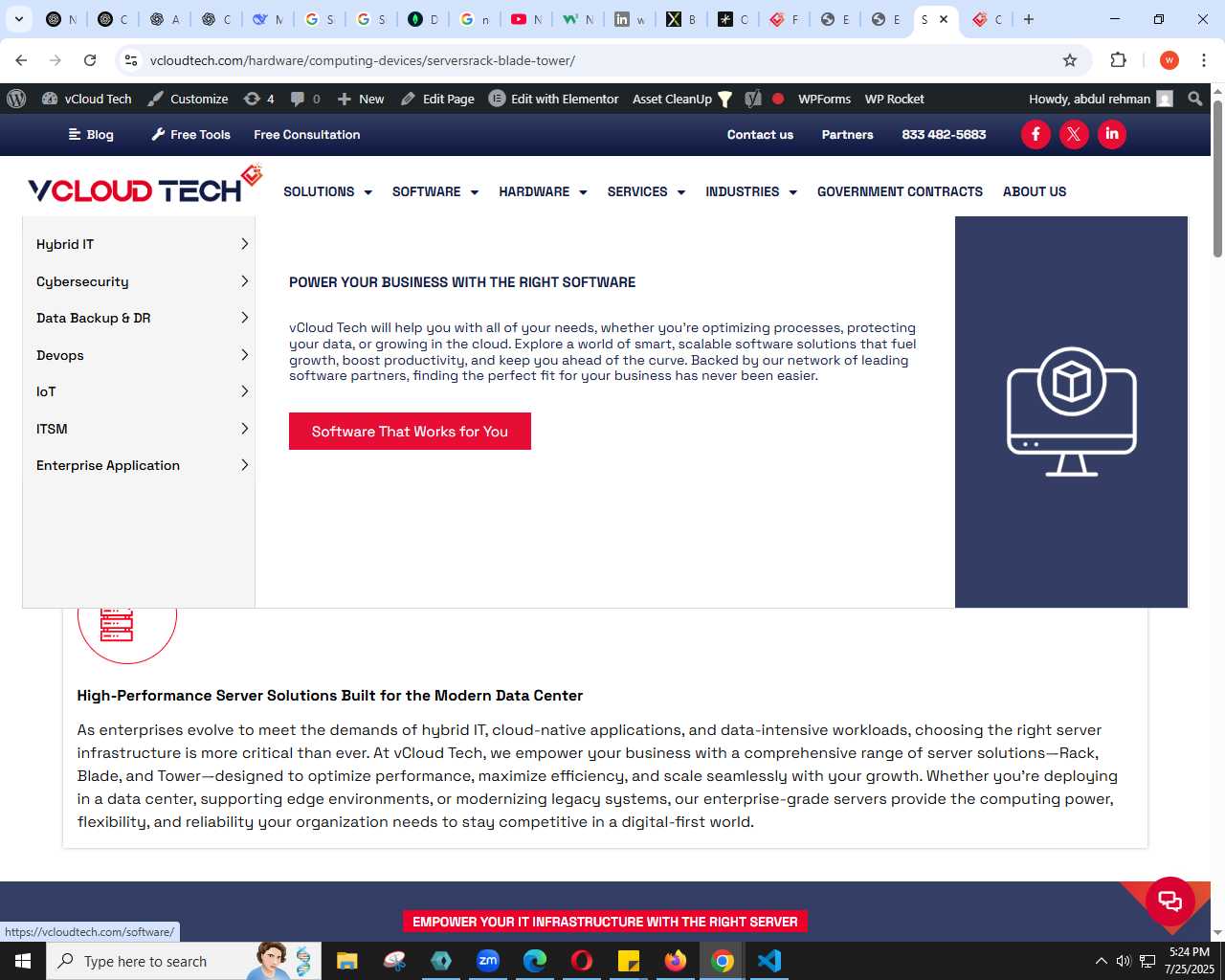This screenshot has width=1225, height=980.
Task: Open a new browser tab
Action: click(1029, 19)
